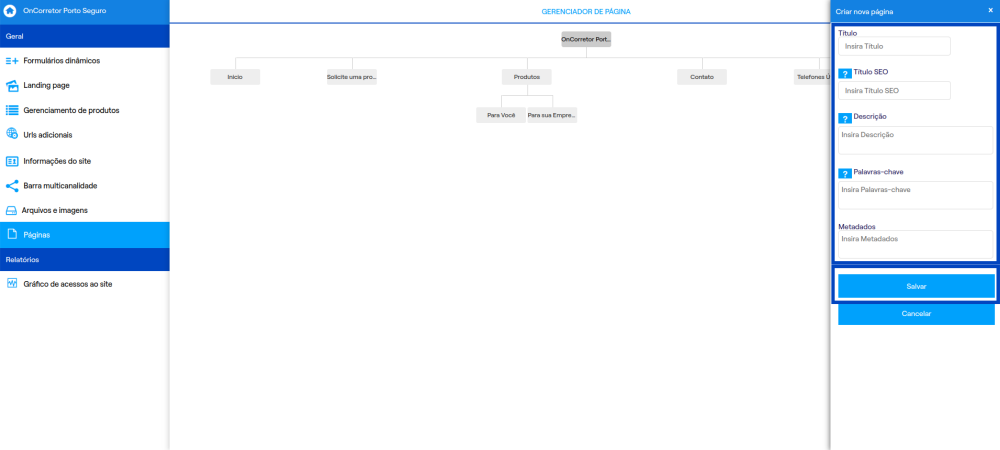Select the Páginas menu item
This screenshot has height=450, width=1000.
pos(85,235)
